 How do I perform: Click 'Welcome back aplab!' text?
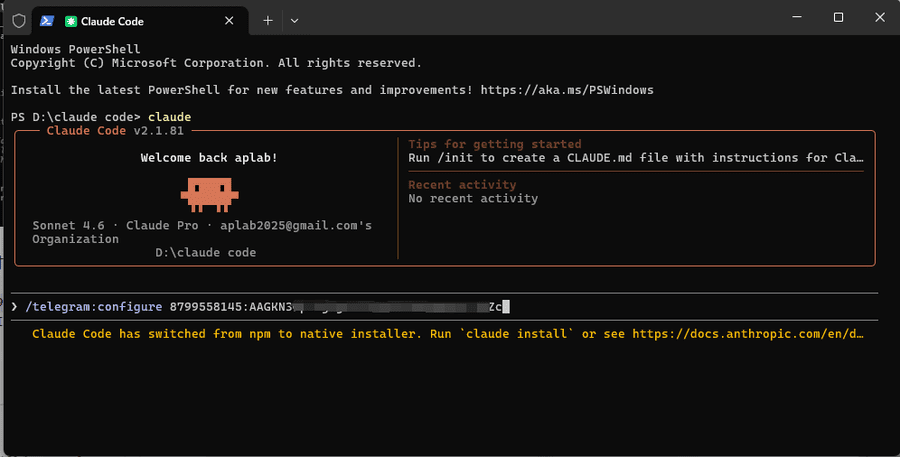(x=209, y=158)
